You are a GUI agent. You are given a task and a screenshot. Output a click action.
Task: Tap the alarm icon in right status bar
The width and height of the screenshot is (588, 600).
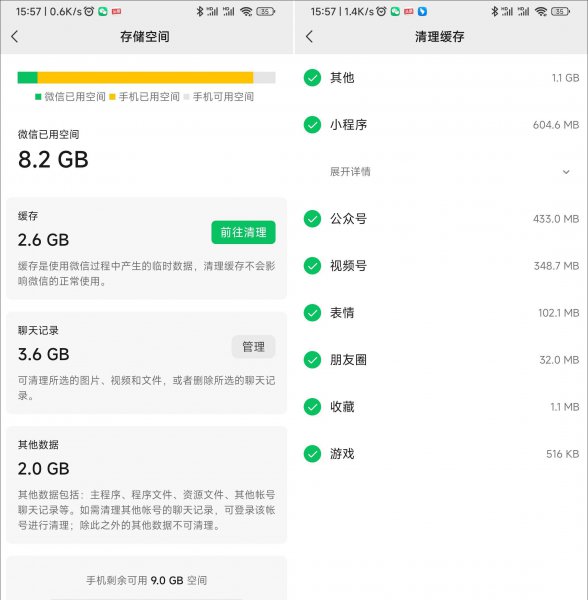pyautogui.click(x=381, y=11)
